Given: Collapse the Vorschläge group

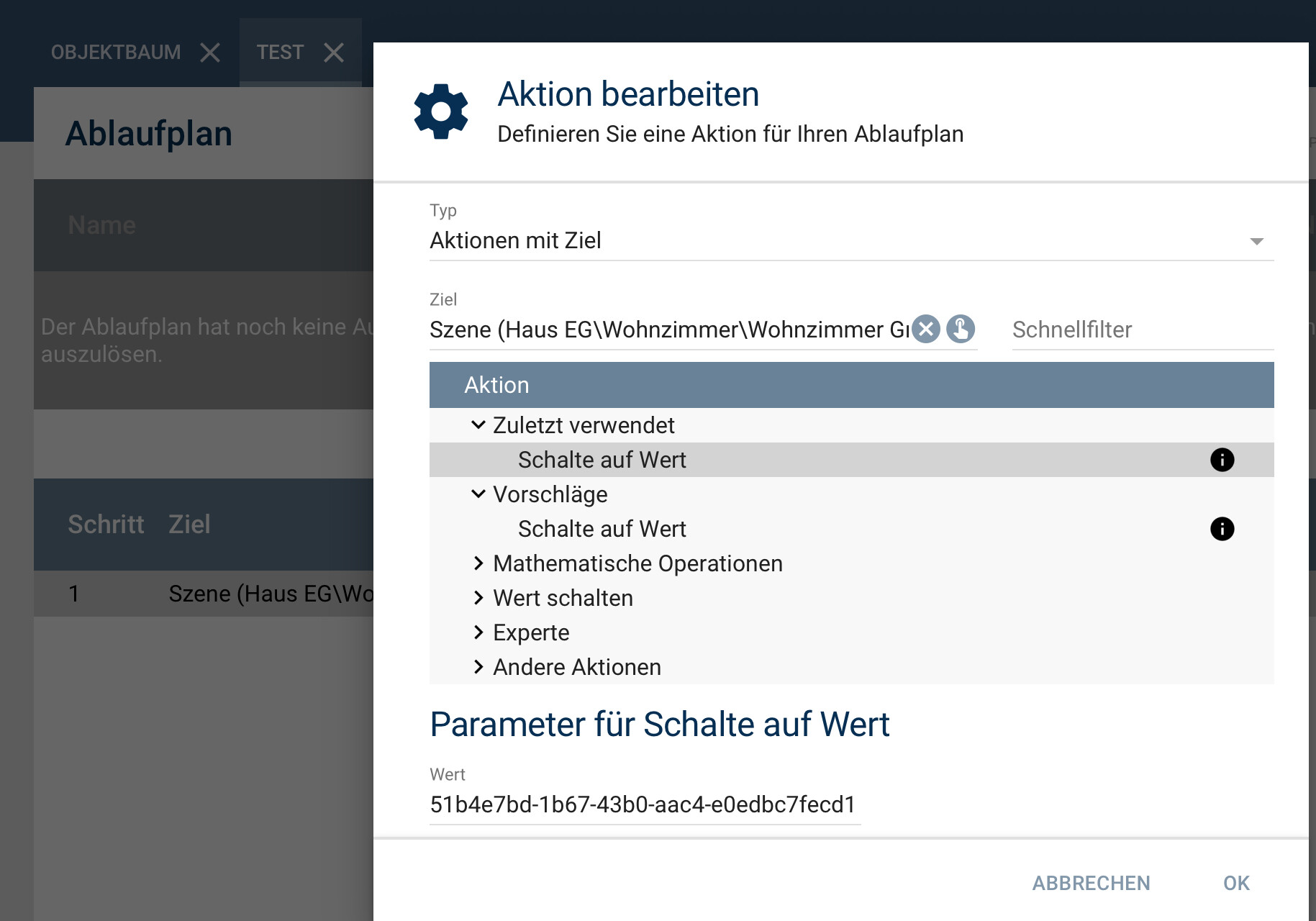Looking at the screenshot, I should pyautogui.click(x=478, y=494).
